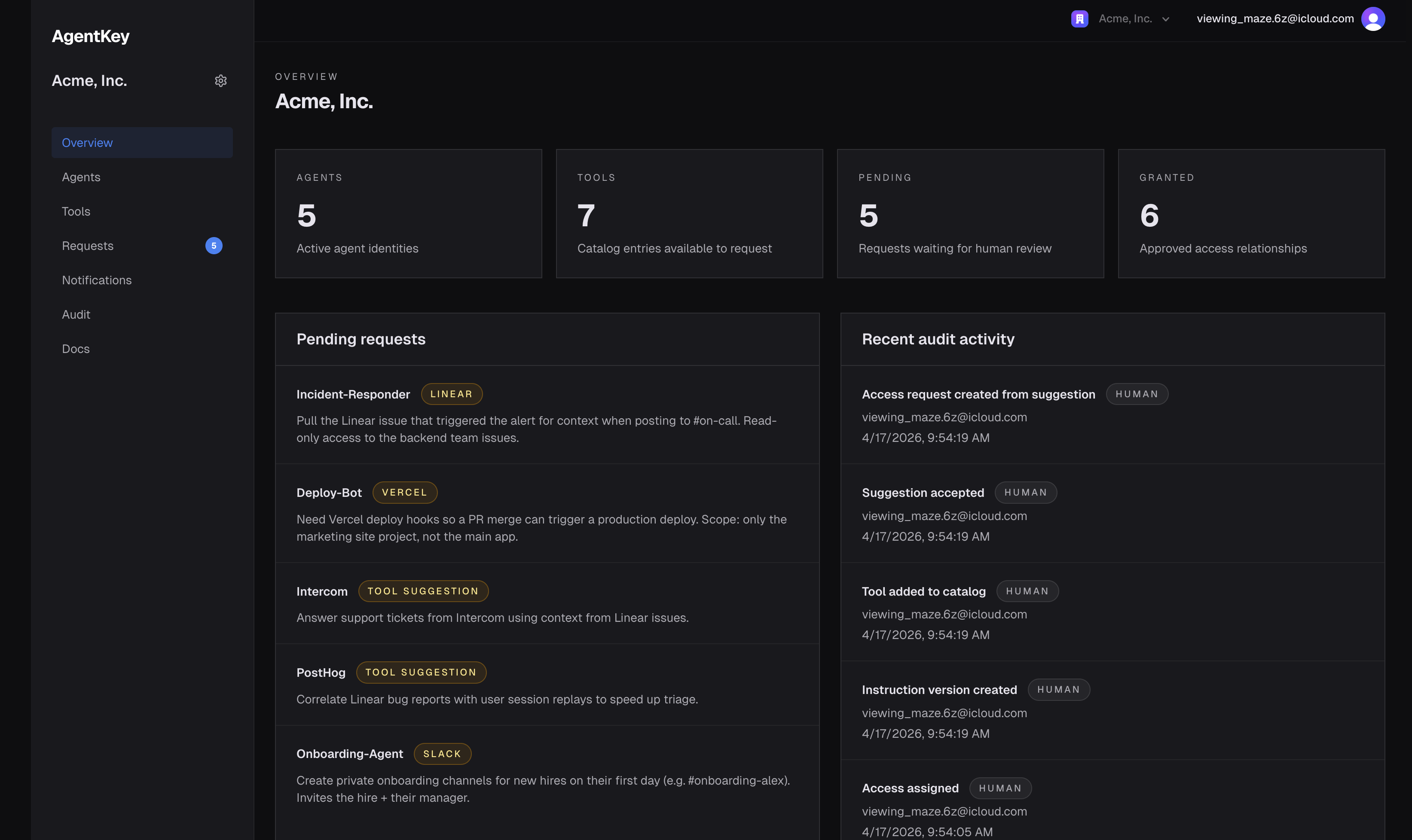Expand the Acme, Inc. workspace switcher chevron
Viewport: 1412px width, 840px height.
(x=1166, y=18)
